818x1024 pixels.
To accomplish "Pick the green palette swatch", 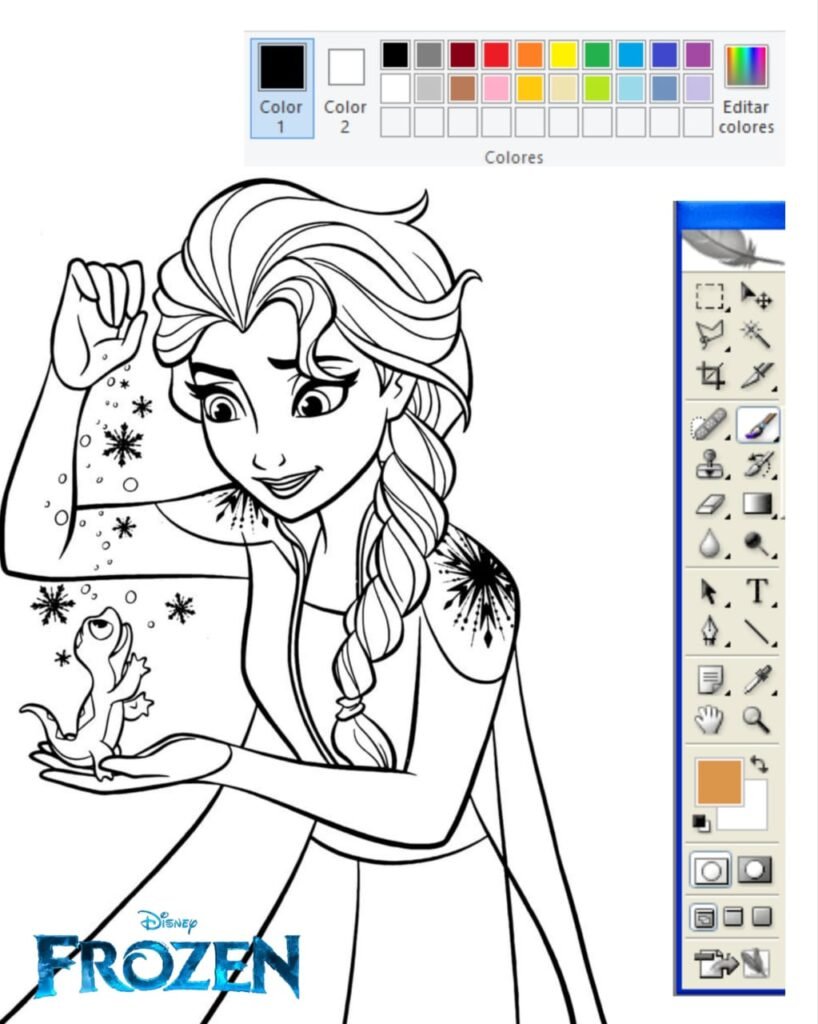I will (597, 54).
